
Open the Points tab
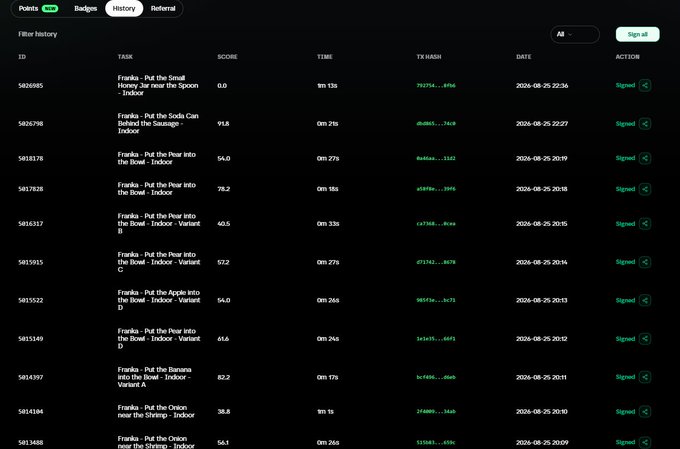38,8
